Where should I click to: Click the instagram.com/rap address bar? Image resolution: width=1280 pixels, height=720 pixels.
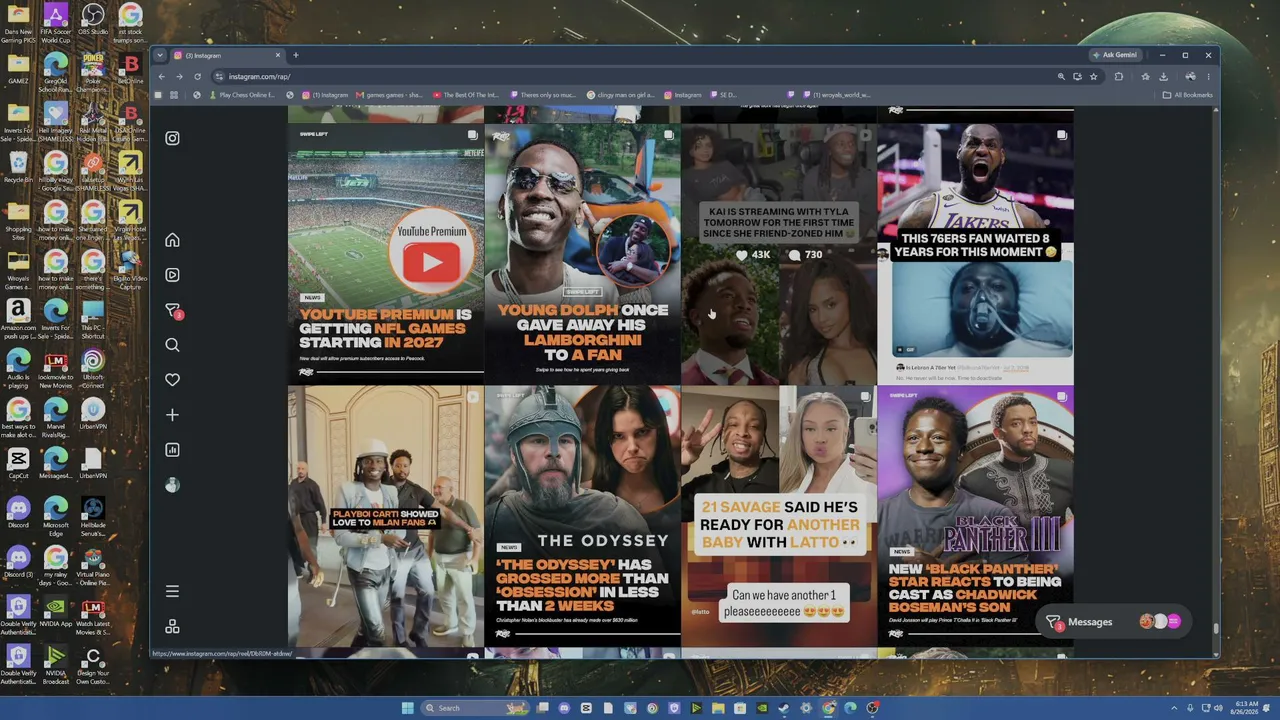[640, 76]
